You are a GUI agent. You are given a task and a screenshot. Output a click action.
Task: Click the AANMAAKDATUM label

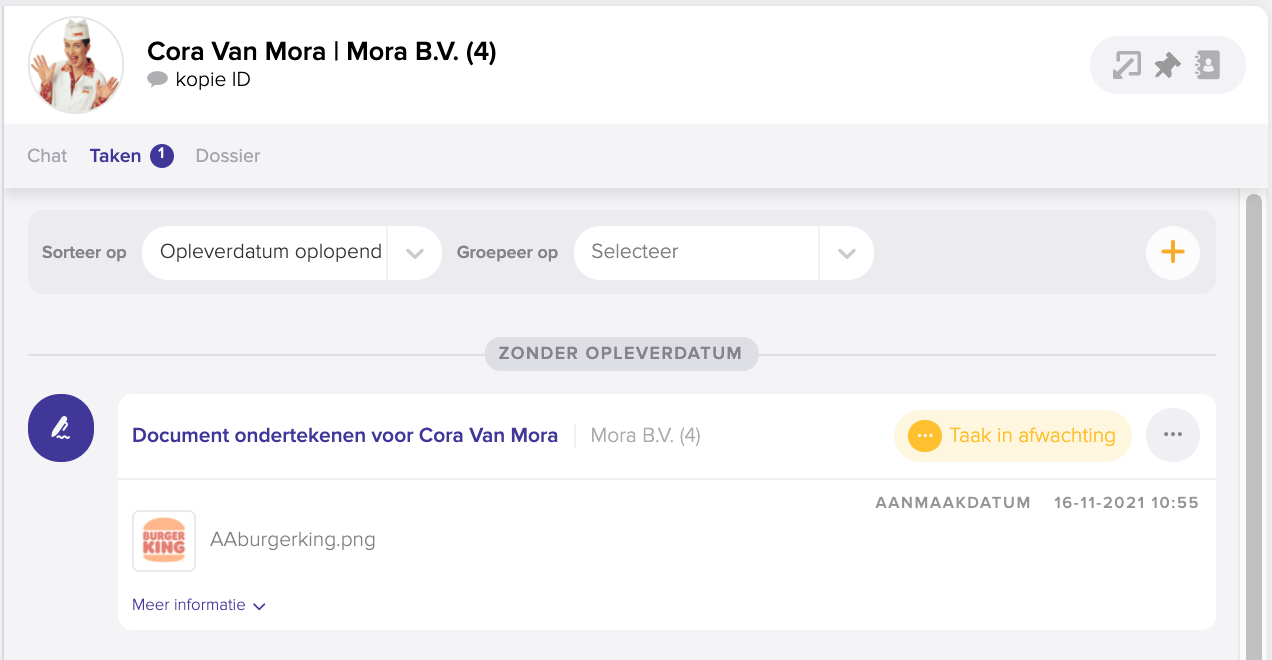coord(953,503)
